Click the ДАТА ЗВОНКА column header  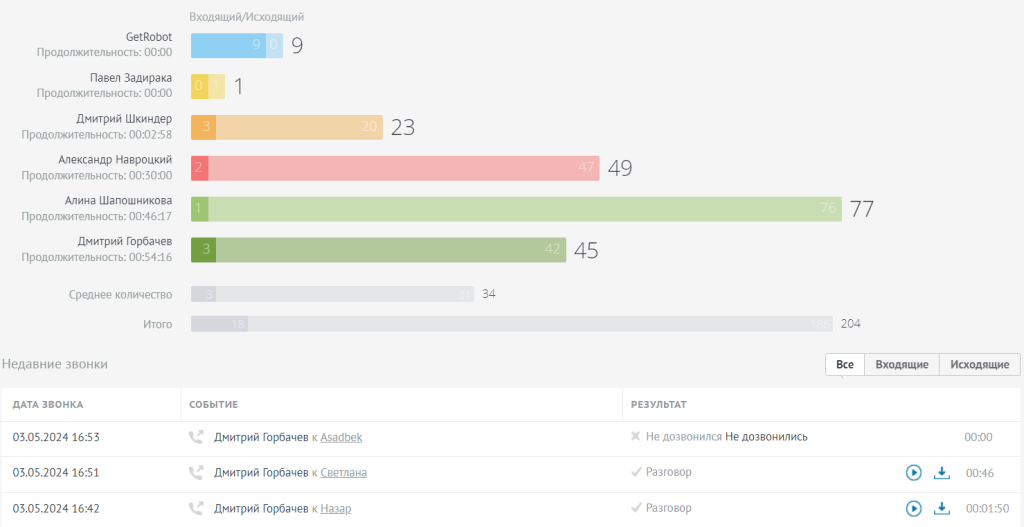(x=48, y=405)
